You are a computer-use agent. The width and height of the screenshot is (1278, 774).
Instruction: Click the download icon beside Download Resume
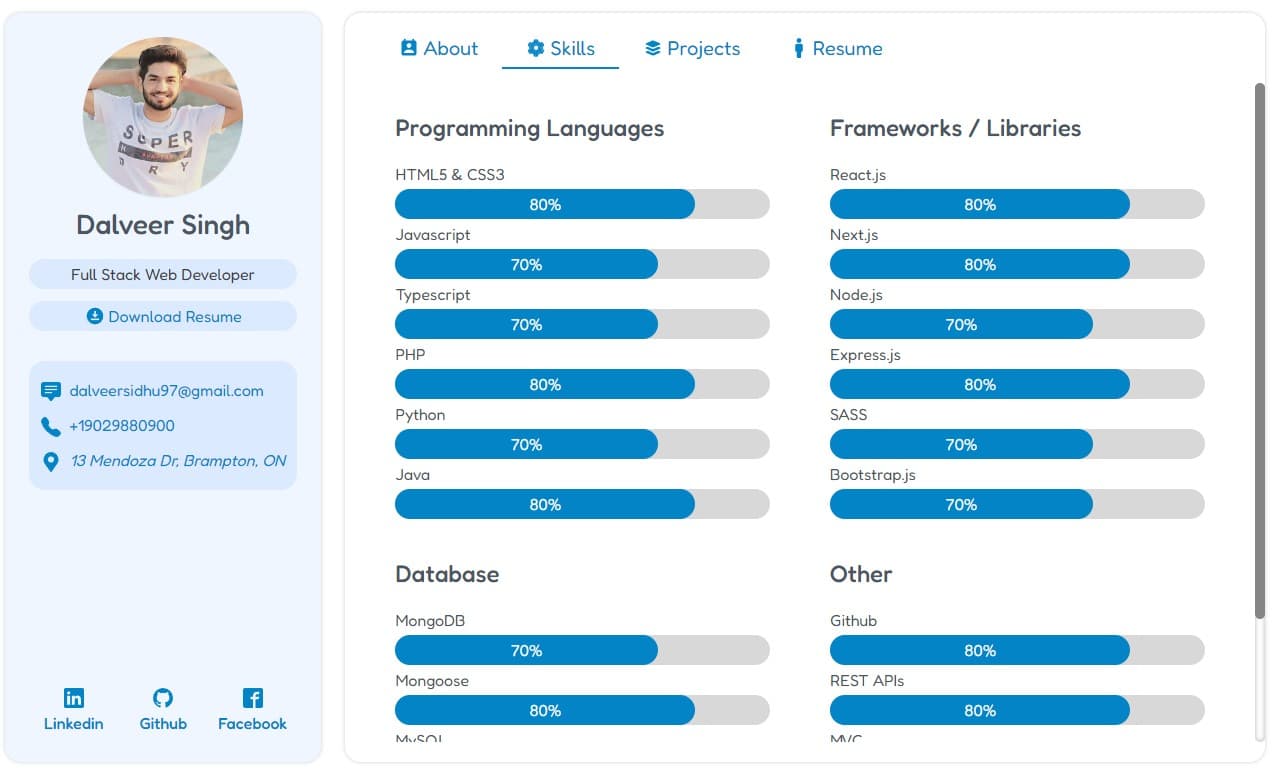coord(95,317)
